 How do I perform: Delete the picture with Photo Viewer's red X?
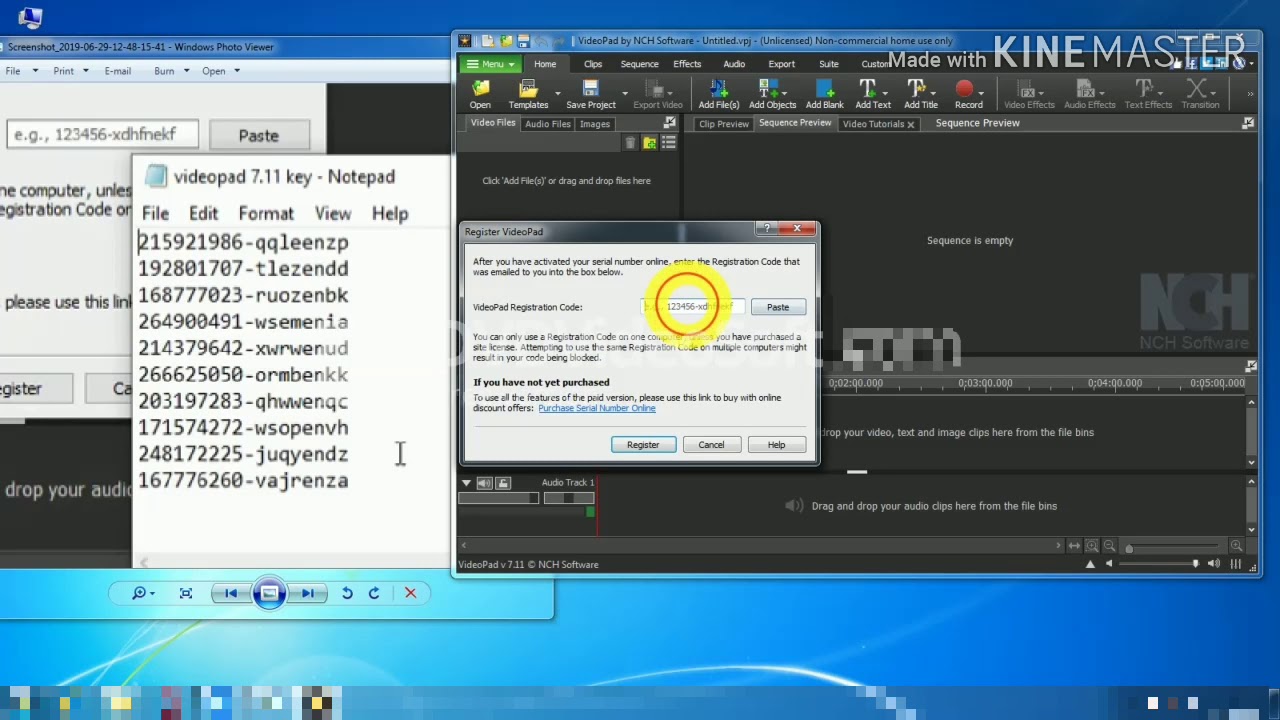[x=410, y=593]
